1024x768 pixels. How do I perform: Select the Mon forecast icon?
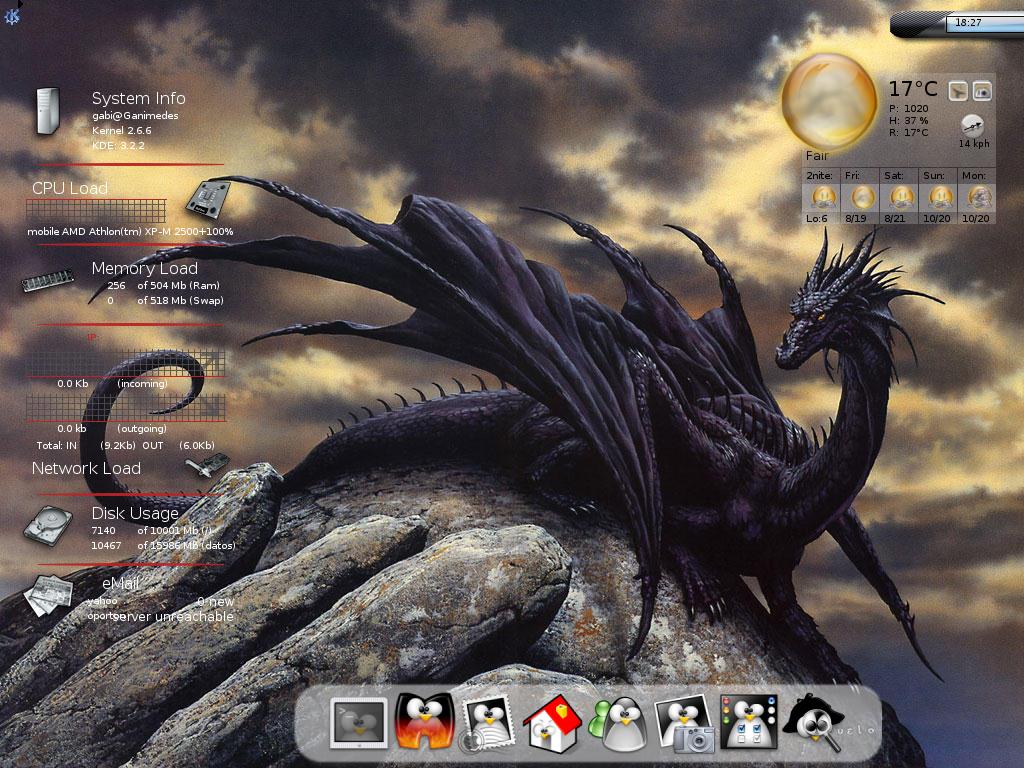tap(979, 197)
